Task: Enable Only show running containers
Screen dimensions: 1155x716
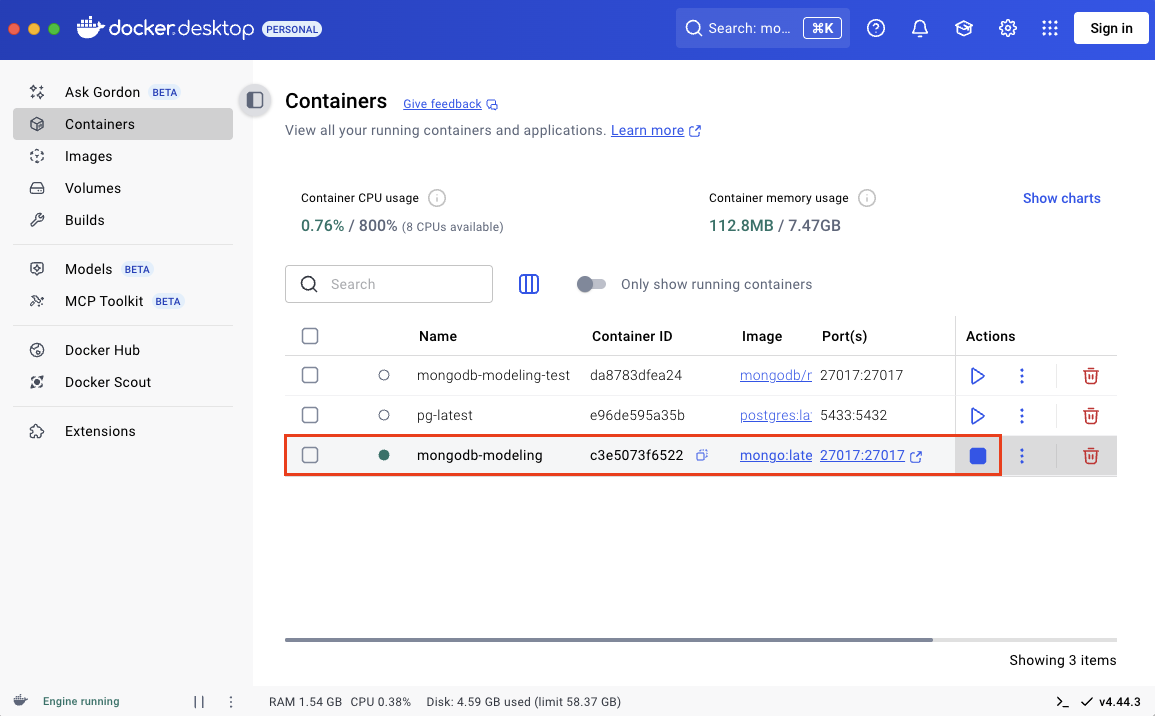Action: 591,284
